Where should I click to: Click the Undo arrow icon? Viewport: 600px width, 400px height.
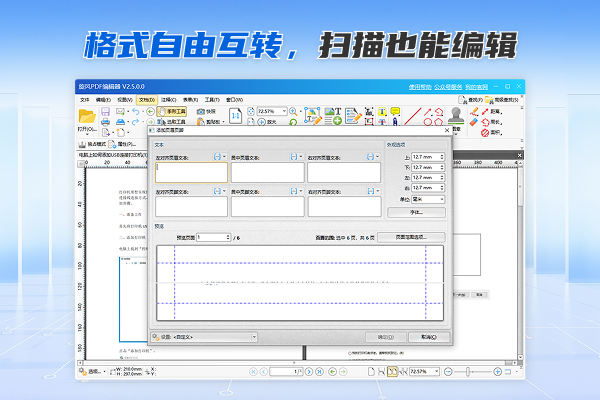[x=135, y=111]
